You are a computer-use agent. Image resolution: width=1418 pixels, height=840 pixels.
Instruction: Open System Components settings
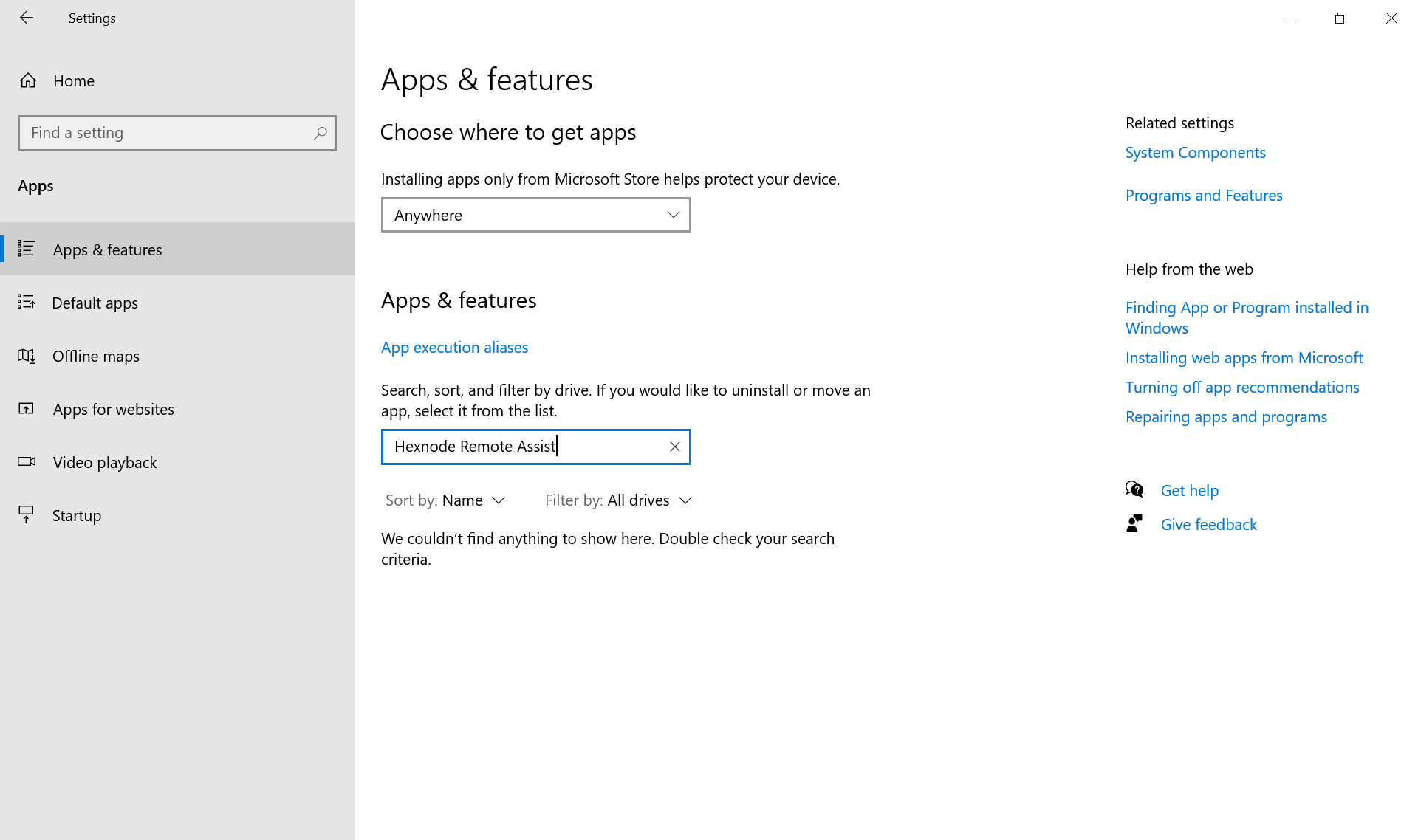point(1195,152)
